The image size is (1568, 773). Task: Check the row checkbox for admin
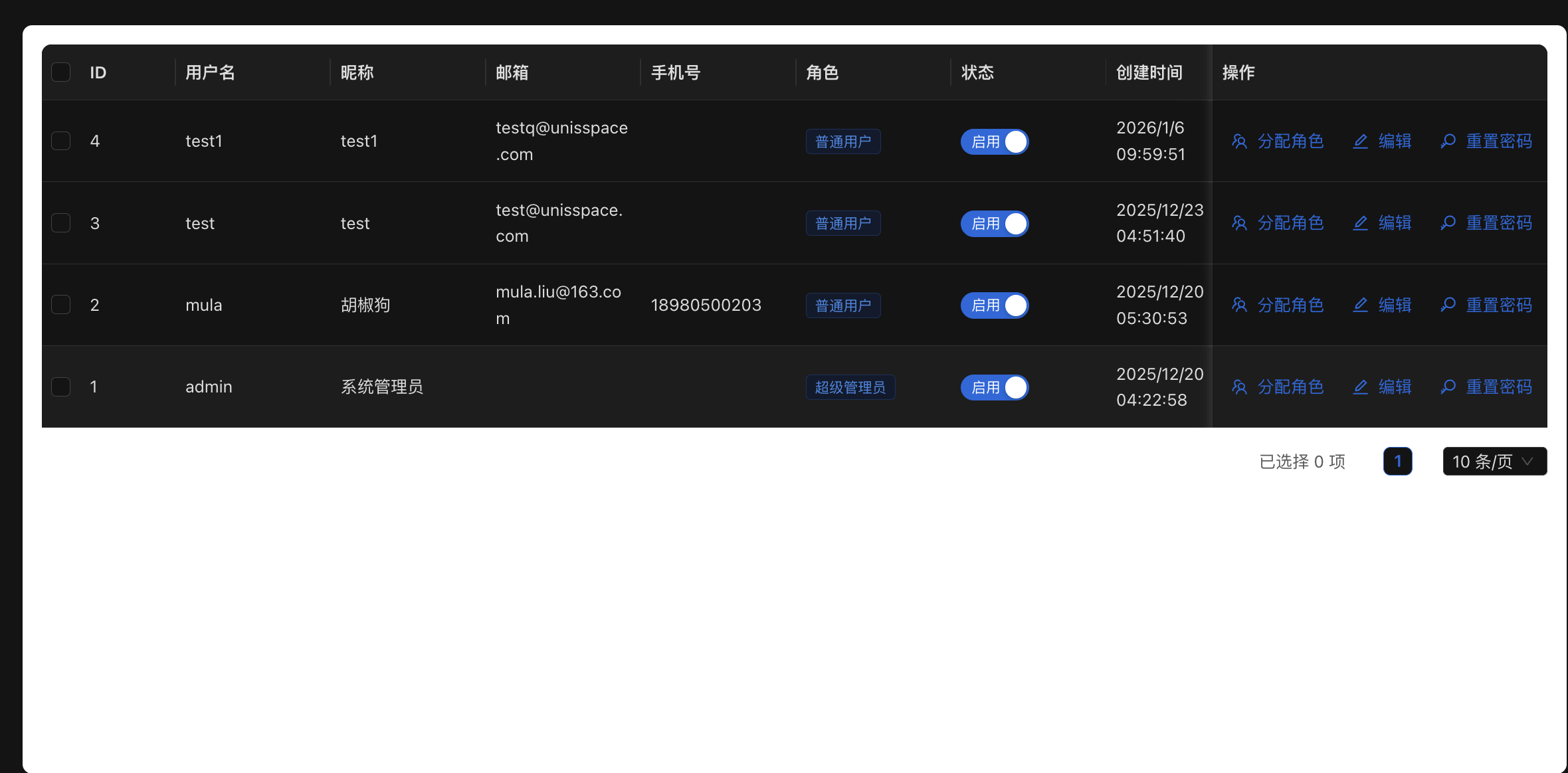[61, 386]
